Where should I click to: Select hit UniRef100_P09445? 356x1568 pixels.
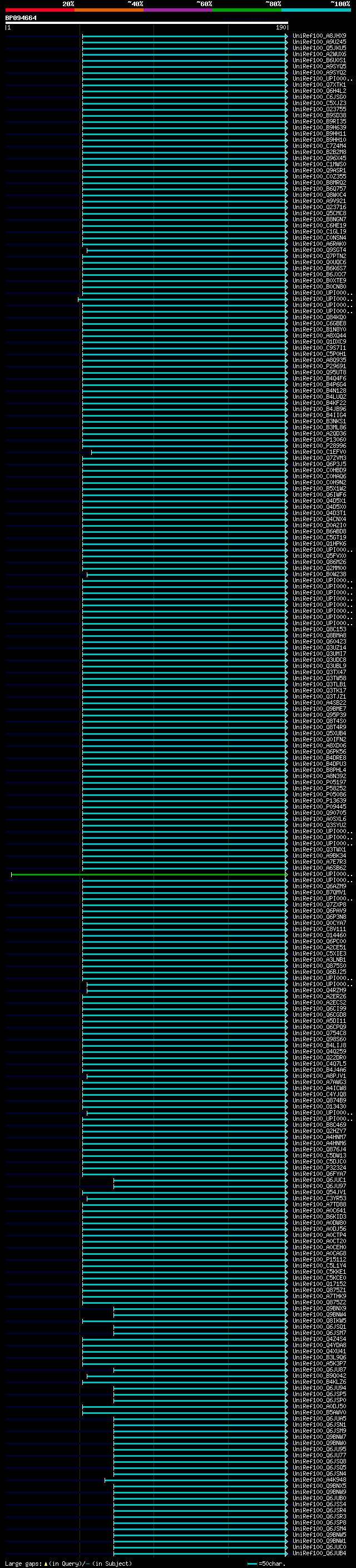(x=319, y=807)
